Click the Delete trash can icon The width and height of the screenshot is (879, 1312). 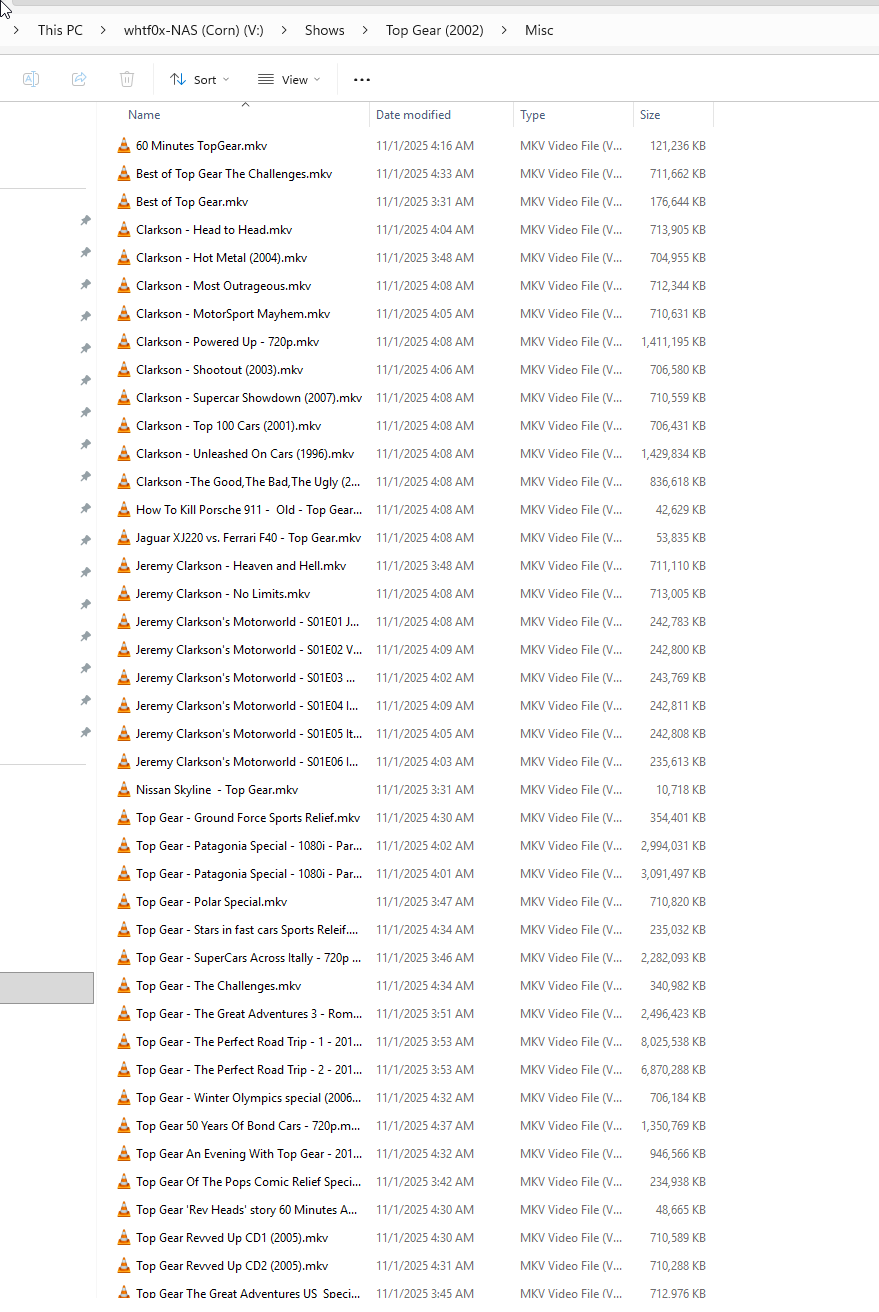pos(127,79)
